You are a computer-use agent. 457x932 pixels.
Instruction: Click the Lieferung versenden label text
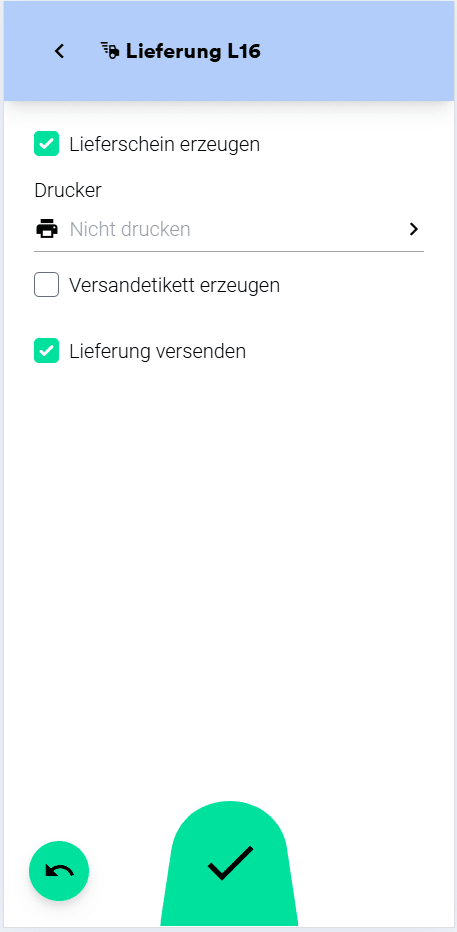[x=157, y=351]
